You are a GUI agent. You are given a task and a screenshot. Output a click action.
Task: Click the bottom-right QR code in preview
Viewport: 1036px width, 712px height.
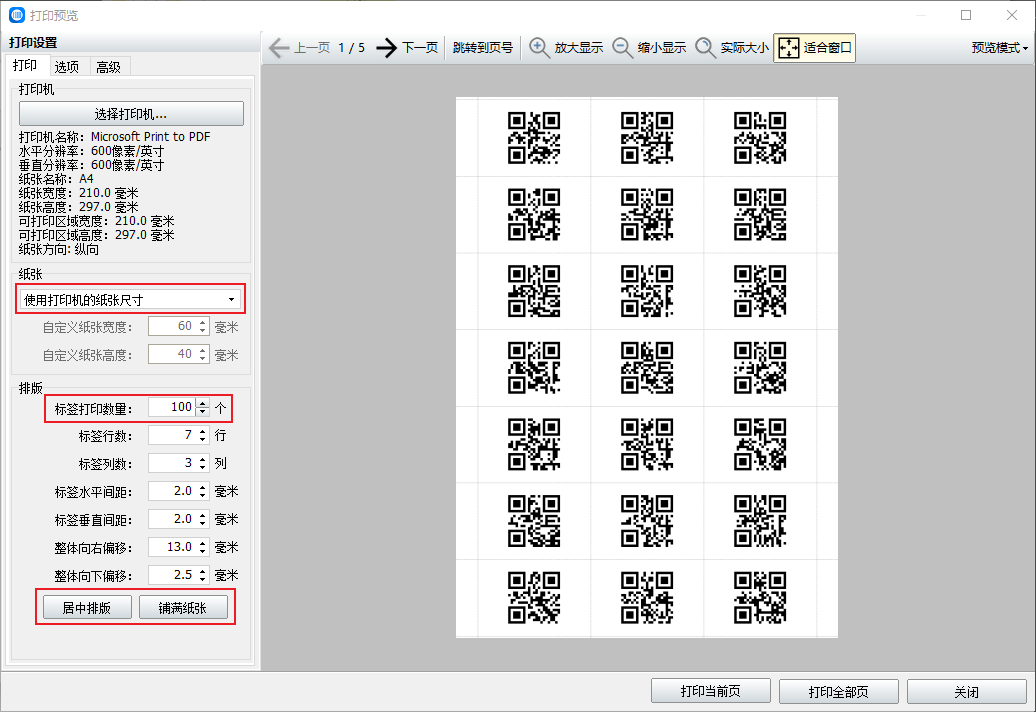click(x=760, y=598)
